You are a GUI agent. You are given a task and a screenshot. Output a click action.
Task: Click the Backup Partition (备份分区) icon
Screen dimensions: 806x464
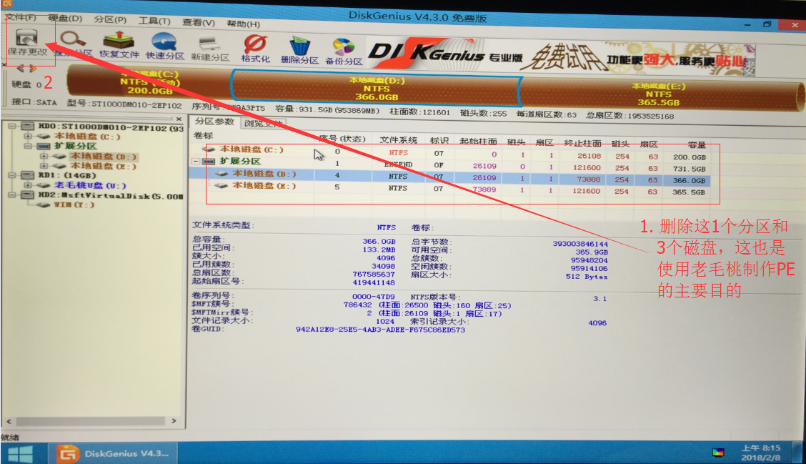(x=344, y=51)
